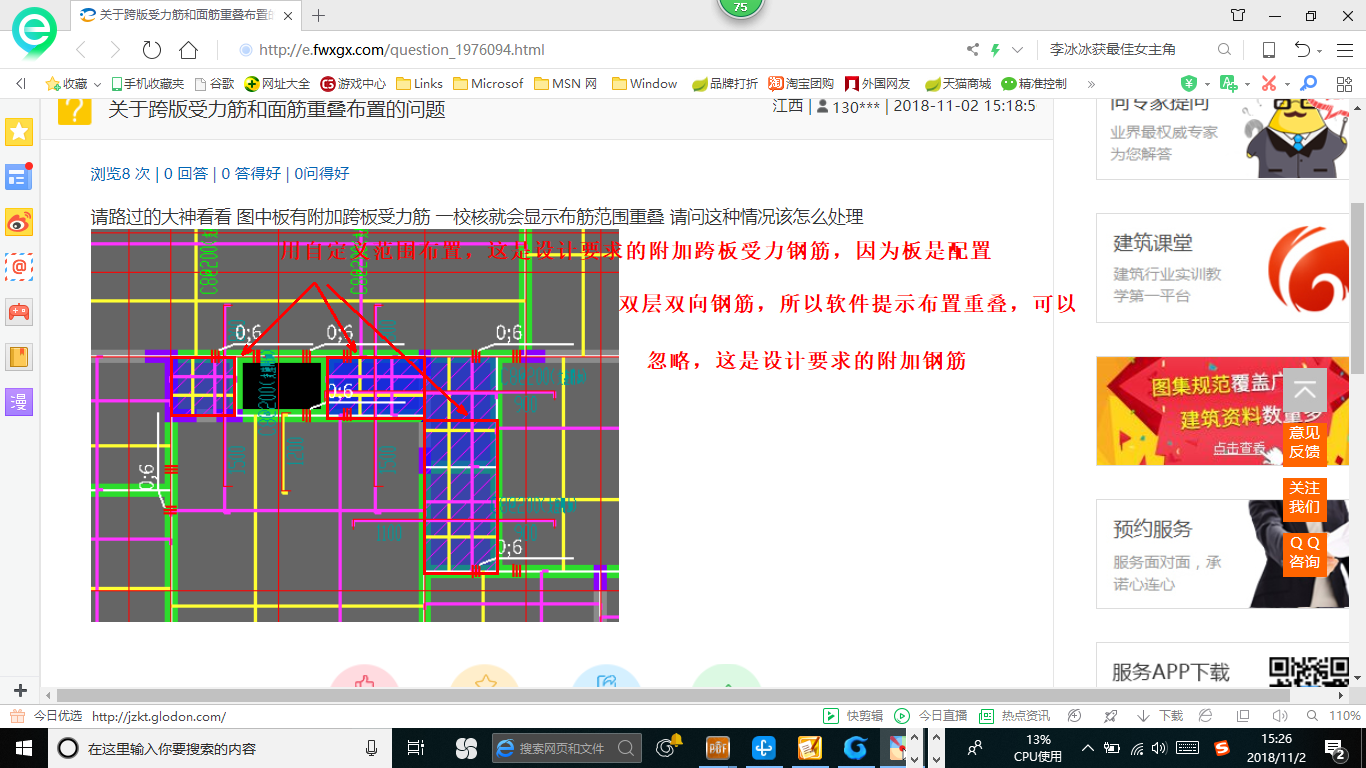Viewport: 1366px width, 768px height.
Task: Open the 淘宝团购 bookmark
Action: 801,84
